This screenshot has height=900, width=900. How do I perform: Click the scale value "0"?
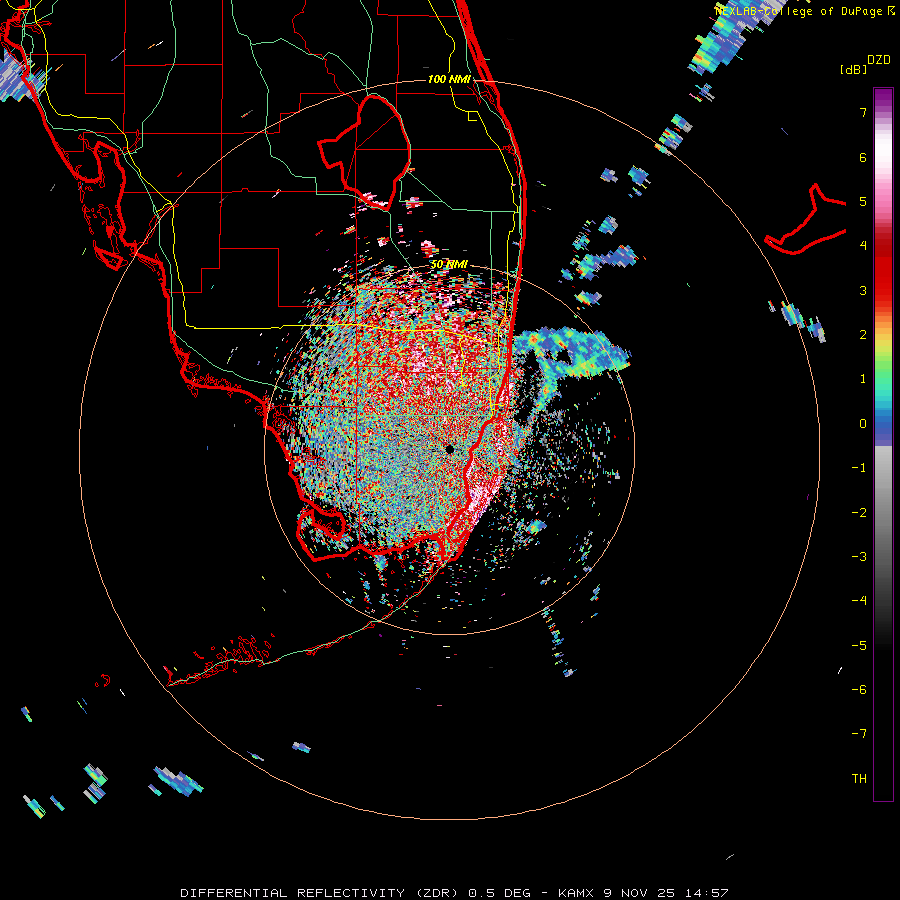(x=863, y=424)
